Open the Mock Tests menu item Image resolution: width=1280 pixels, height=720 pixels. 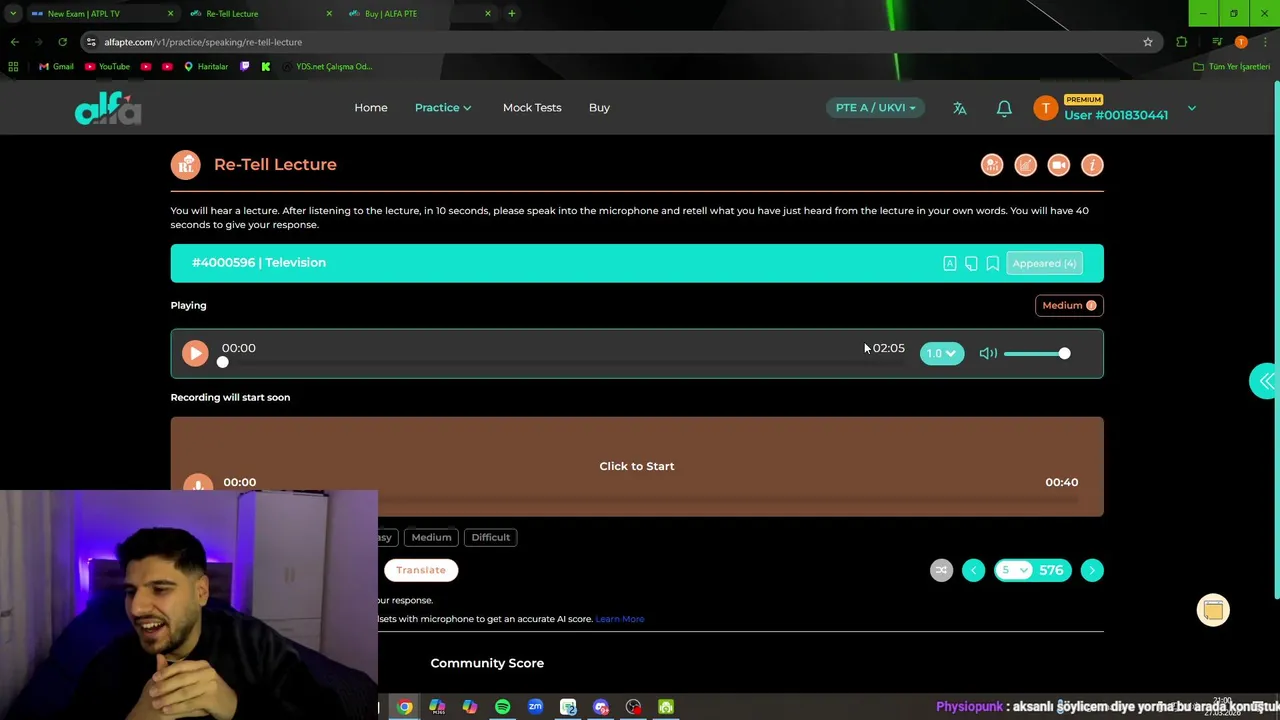pos(532,107)
